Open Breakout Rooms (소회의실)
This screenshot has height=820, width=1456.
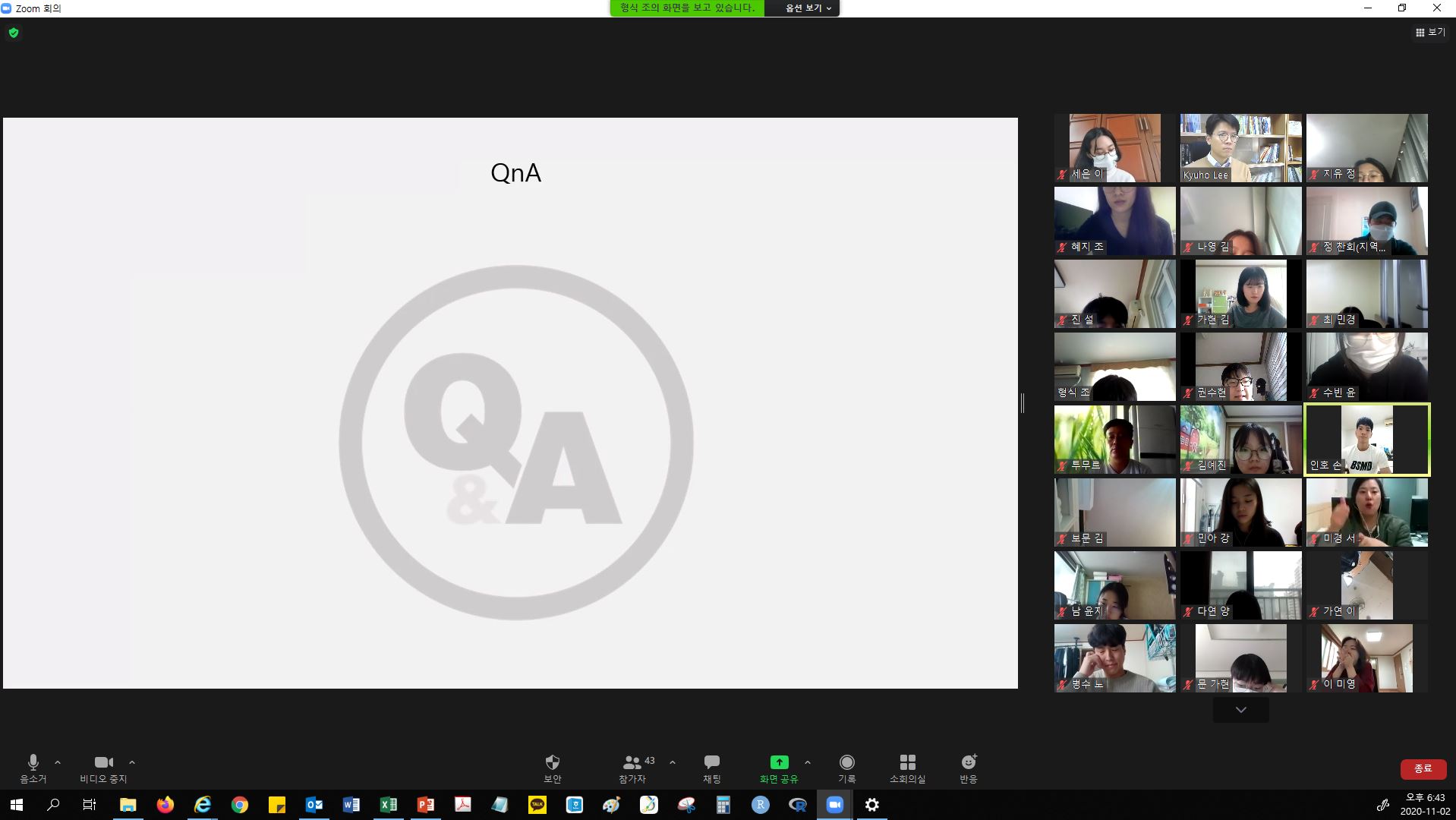[907, 762]
